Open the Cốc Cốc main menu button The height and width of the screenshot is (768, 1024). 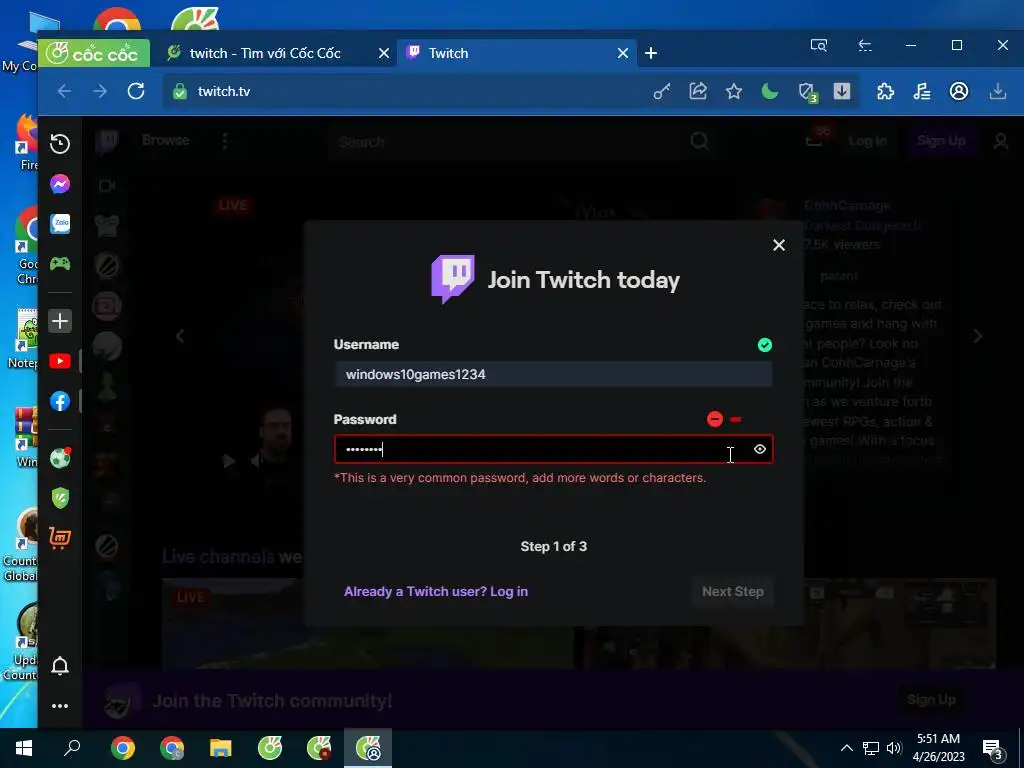click(x=94, y=54)
